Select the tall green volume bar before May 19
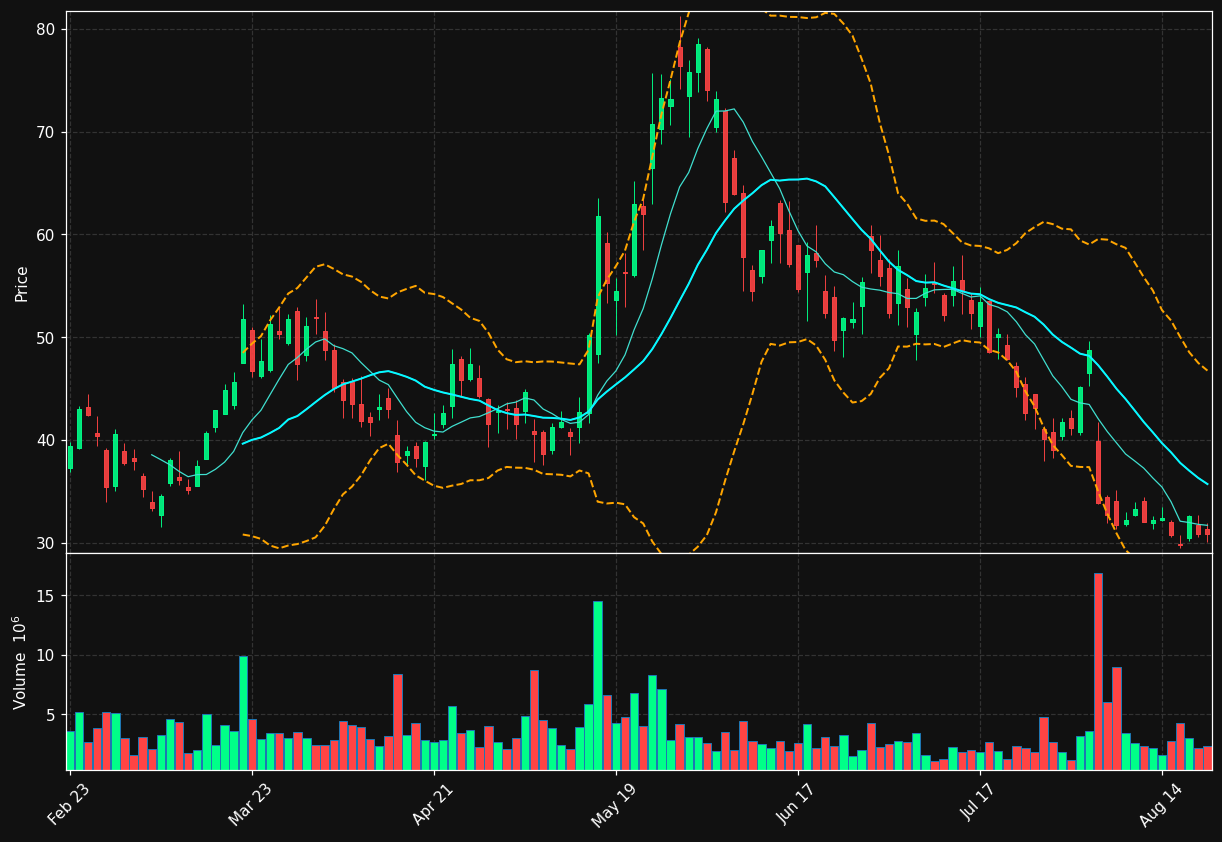The image size is (1222, 842). click(x=598, y=685)
